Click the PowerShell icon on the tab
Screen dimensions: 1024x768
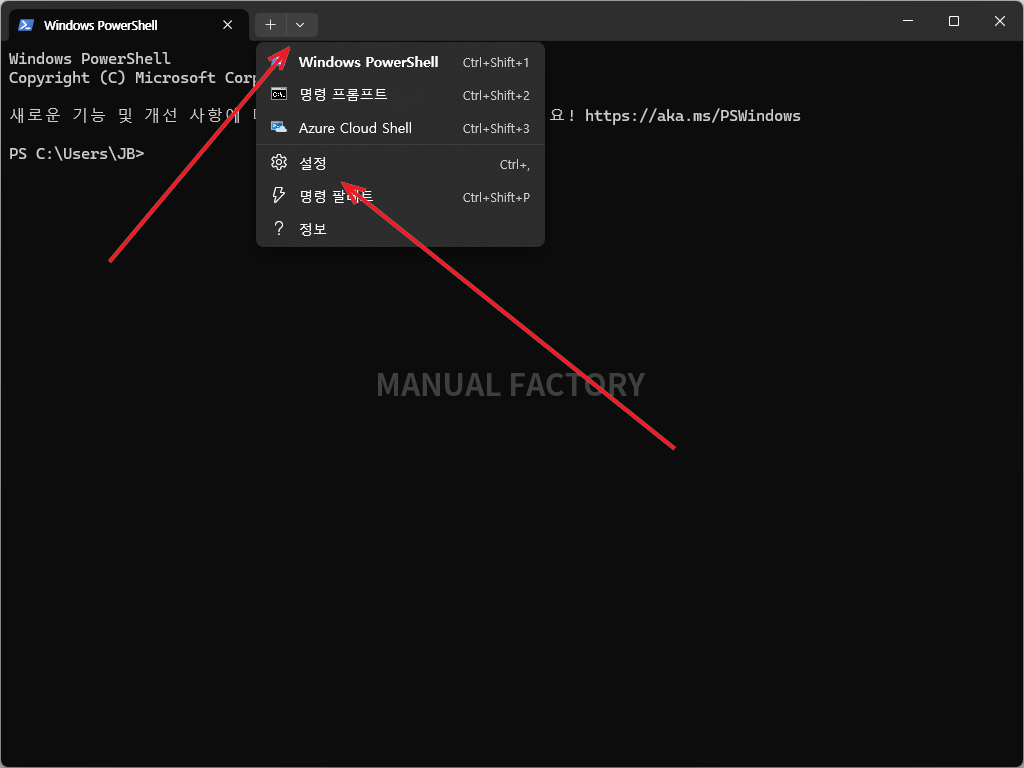pyautogui.click(x=25, y=25)
